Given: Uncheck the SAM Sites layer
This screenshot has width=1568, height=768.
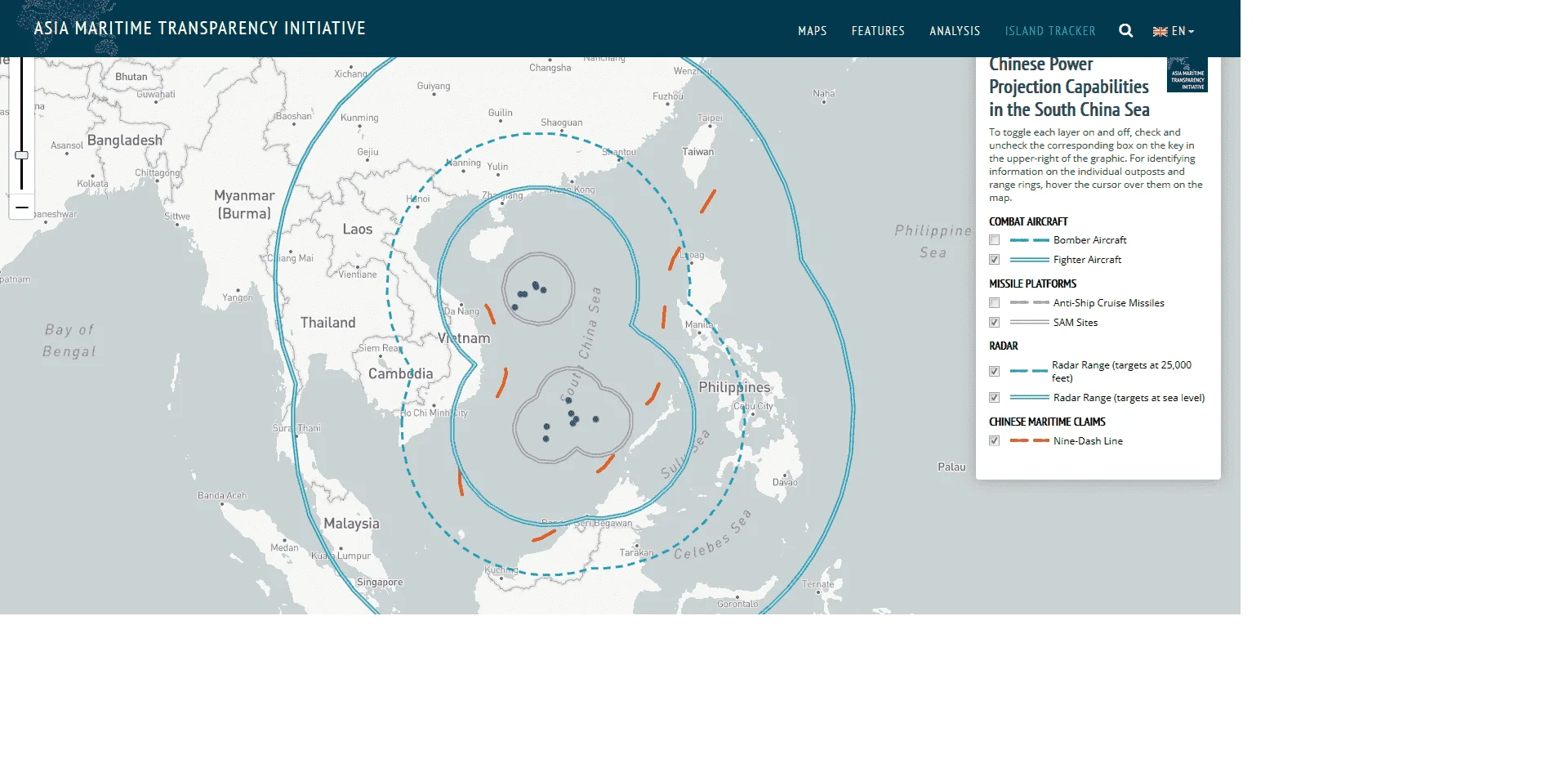Looking at the screenshot, I should click(994, 323).
